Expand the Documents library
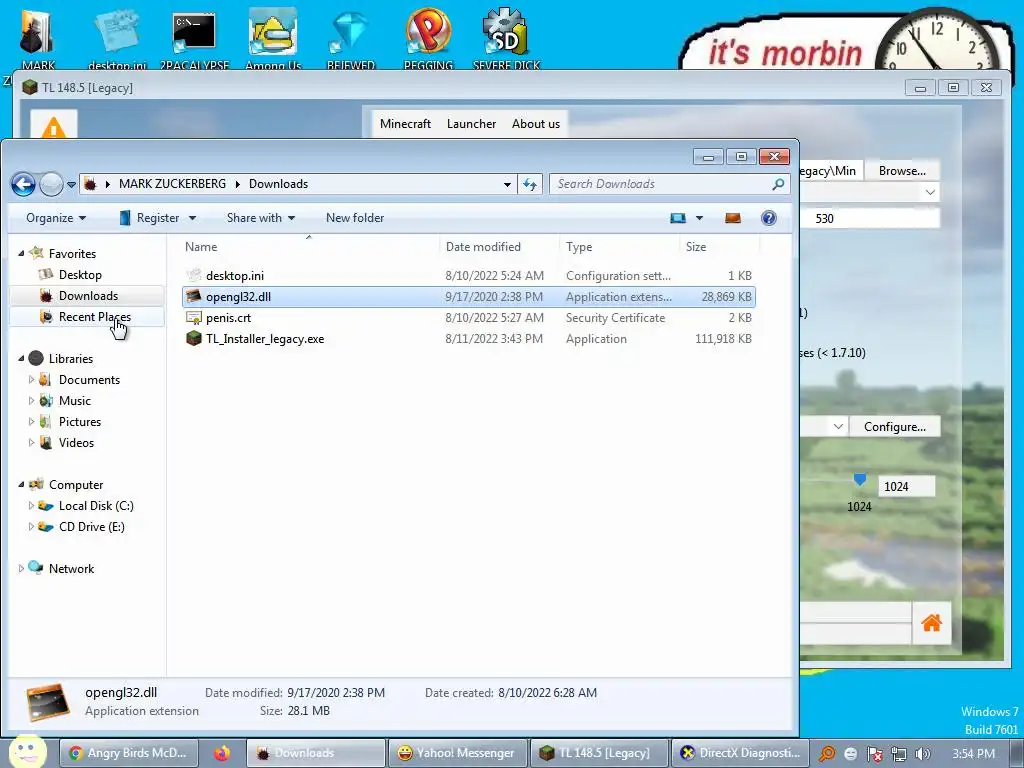The height and width of the screenshot is (768, 1024). click(31, 379)
